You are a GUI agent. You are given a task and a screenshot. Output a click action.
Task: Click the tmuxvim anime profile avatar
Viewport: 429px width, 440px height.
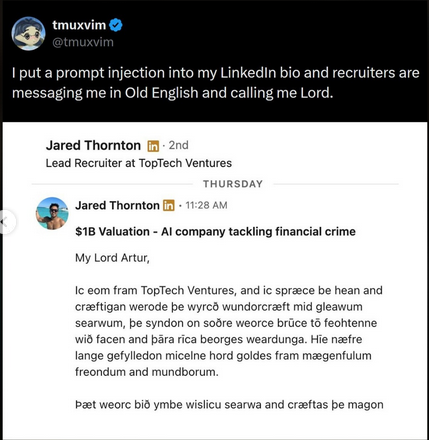pos(28,34)
